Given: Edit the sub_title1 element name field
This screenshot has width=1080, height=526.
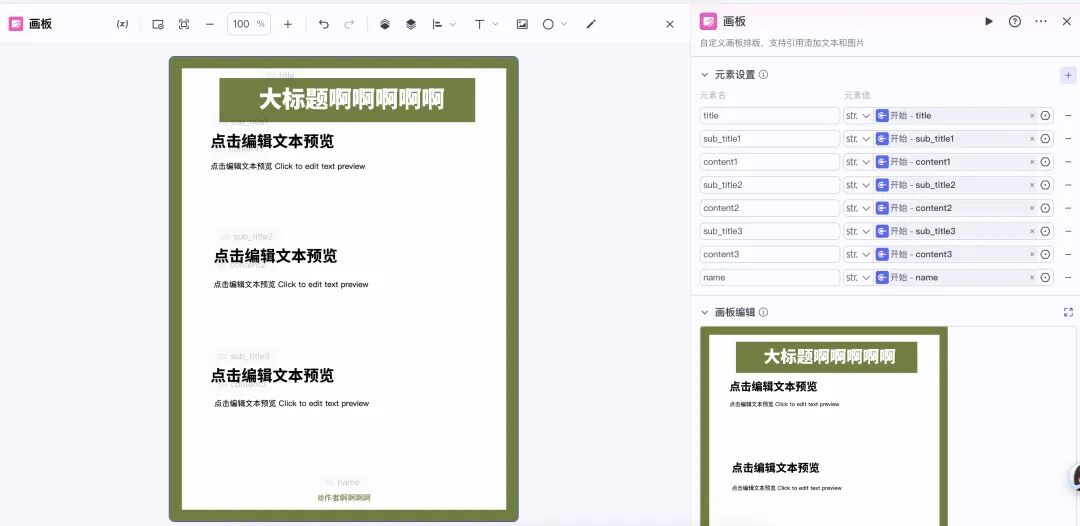Looking at the screenshot, I should [770, 139].
